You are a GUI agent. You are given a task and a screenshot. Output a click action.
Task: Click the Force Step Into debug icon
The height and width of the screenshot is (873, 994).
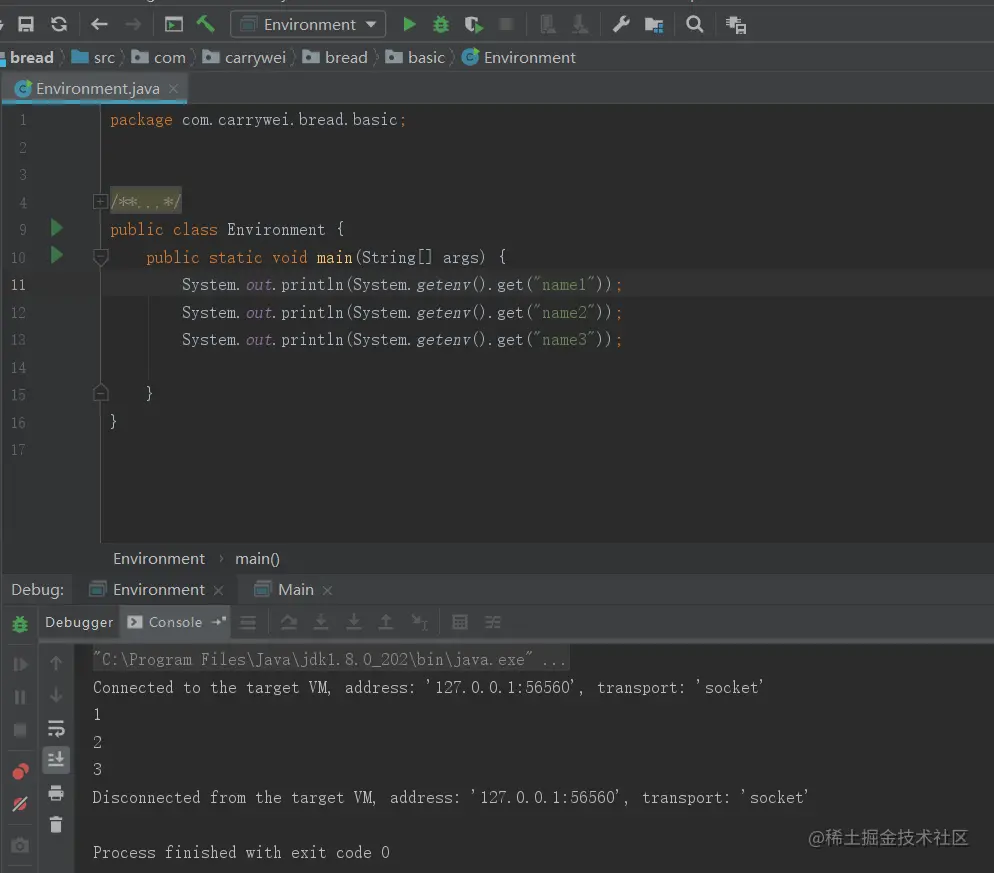pos(354,623)
